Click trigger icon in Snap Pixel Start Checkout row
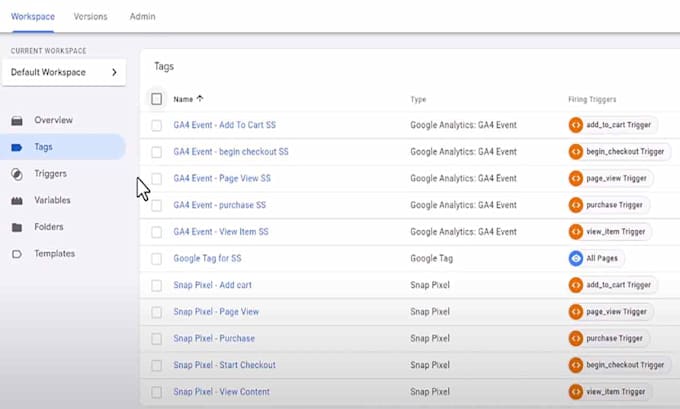The image size is (680, 409). (575, 365)
